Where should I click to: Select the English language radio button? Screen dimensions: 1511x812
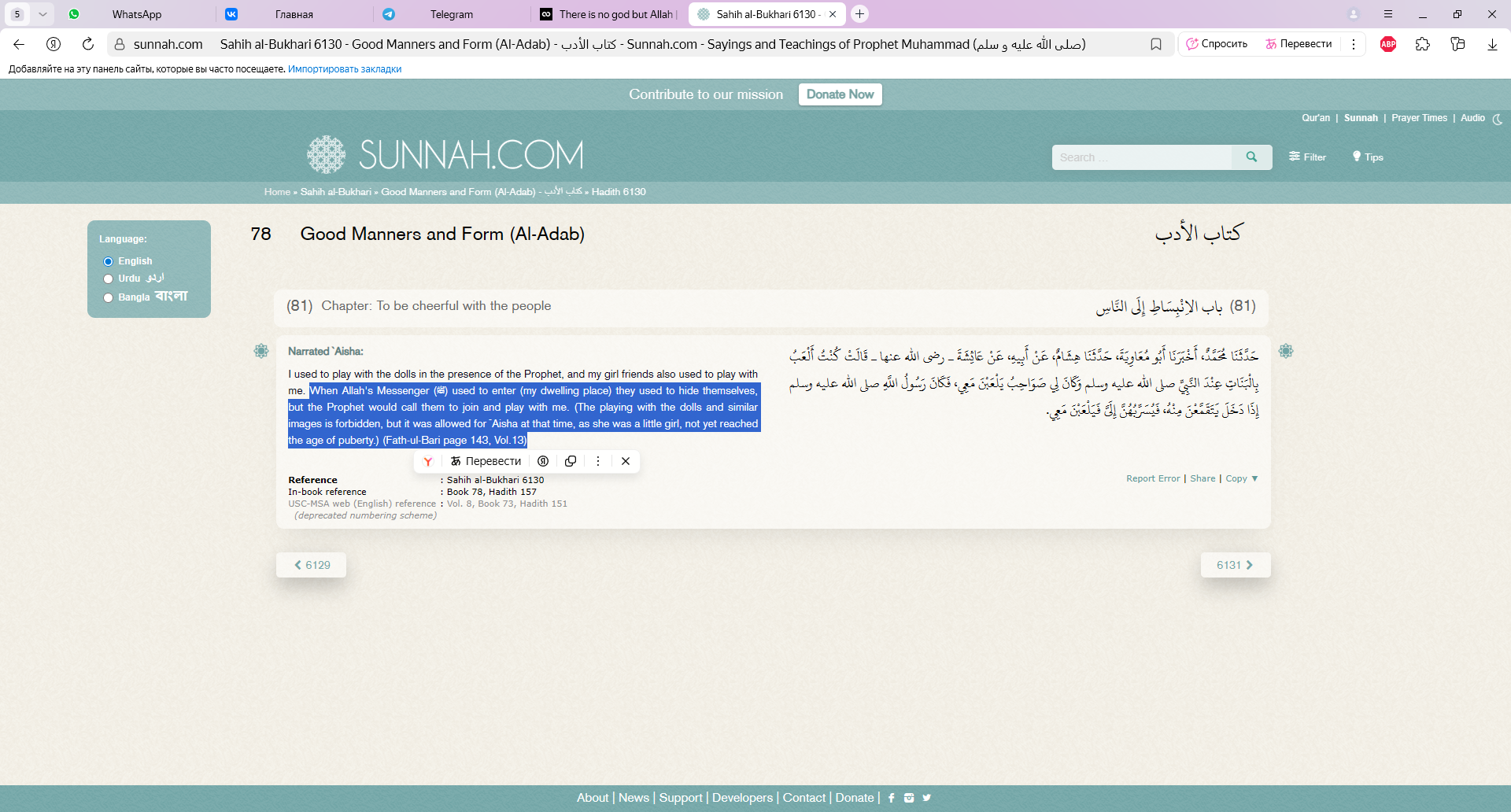click(109, 261)
